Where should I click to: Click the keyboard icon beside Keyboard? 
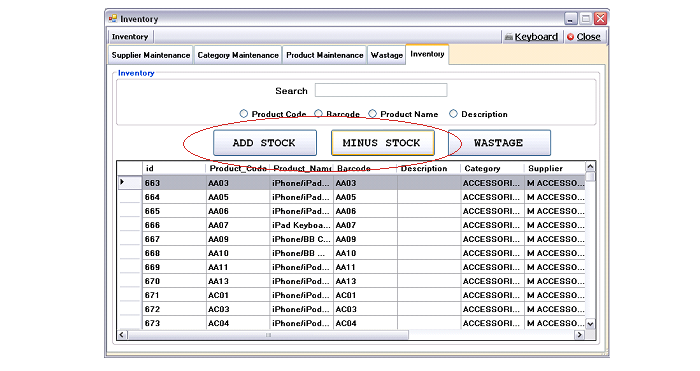pos(508,37)
